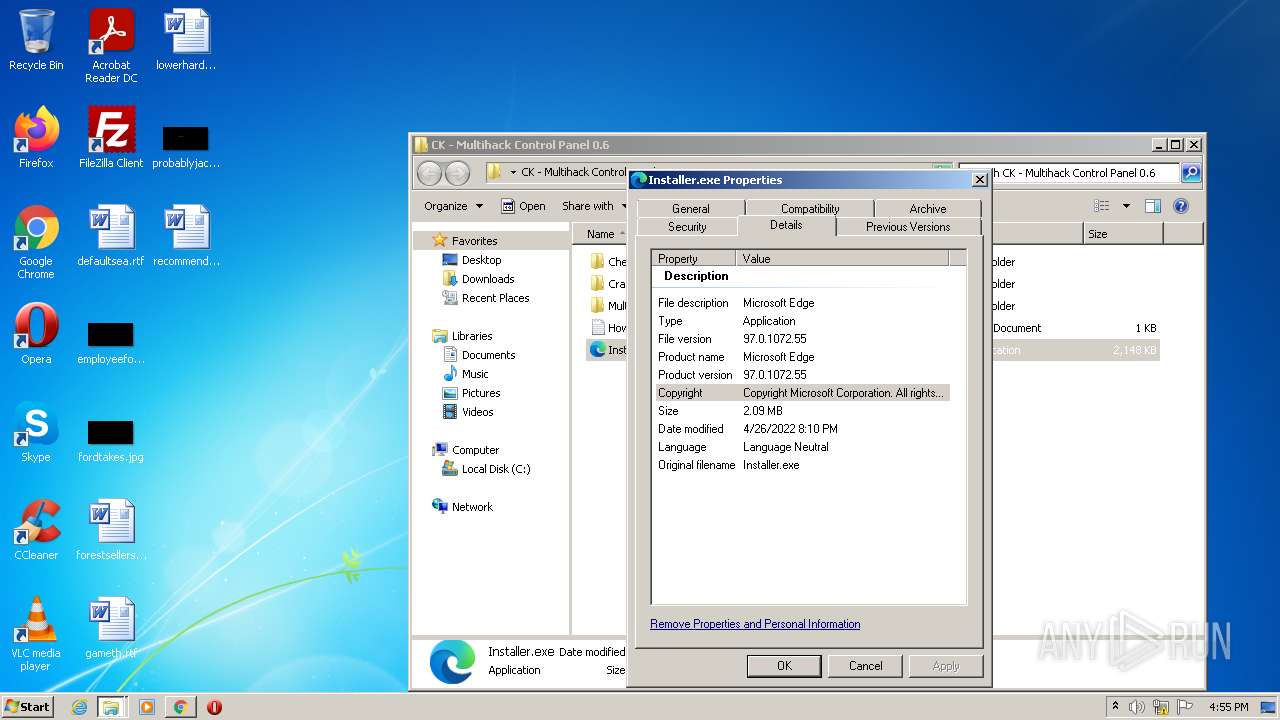
Task: Switch to the General tab
Action: 690,209
